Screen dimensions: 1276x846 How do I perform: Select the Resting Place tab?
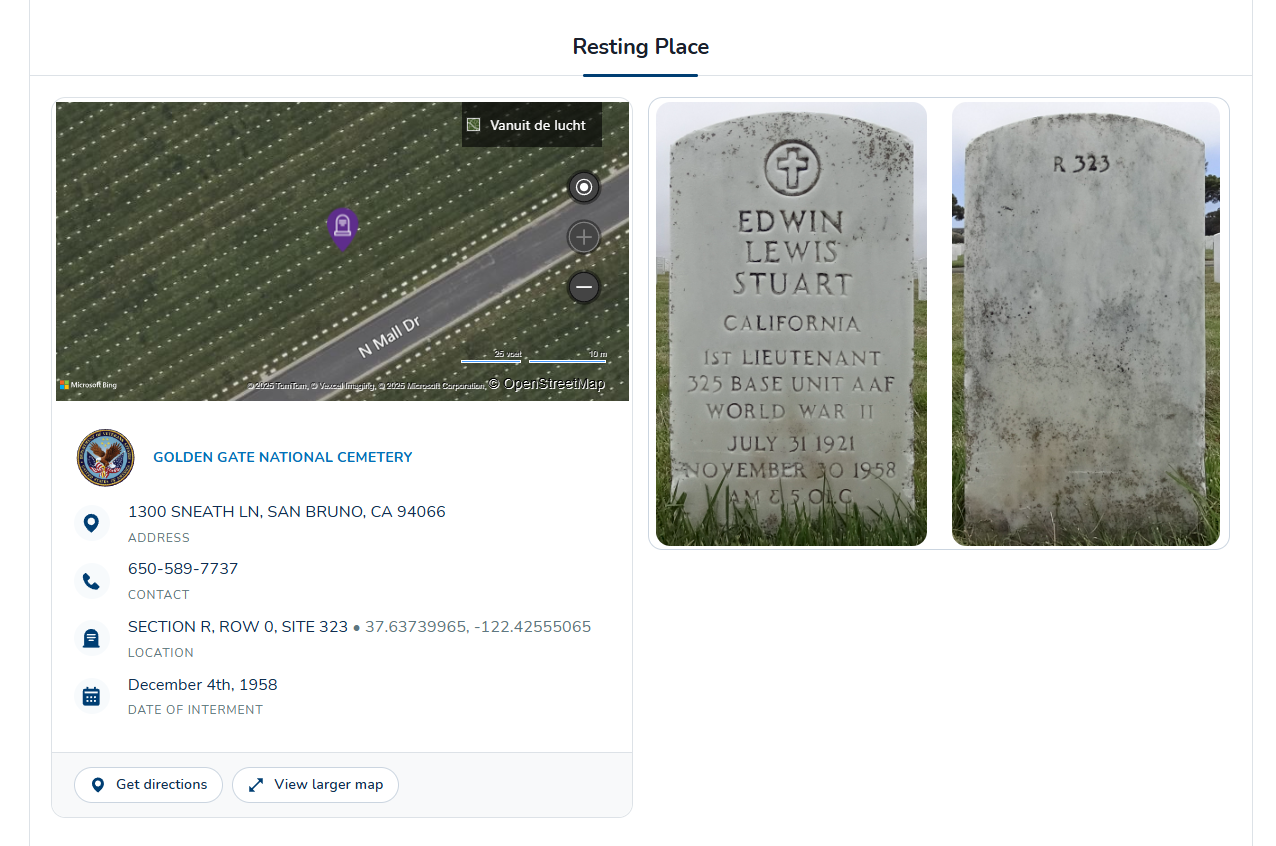[640, 47]
